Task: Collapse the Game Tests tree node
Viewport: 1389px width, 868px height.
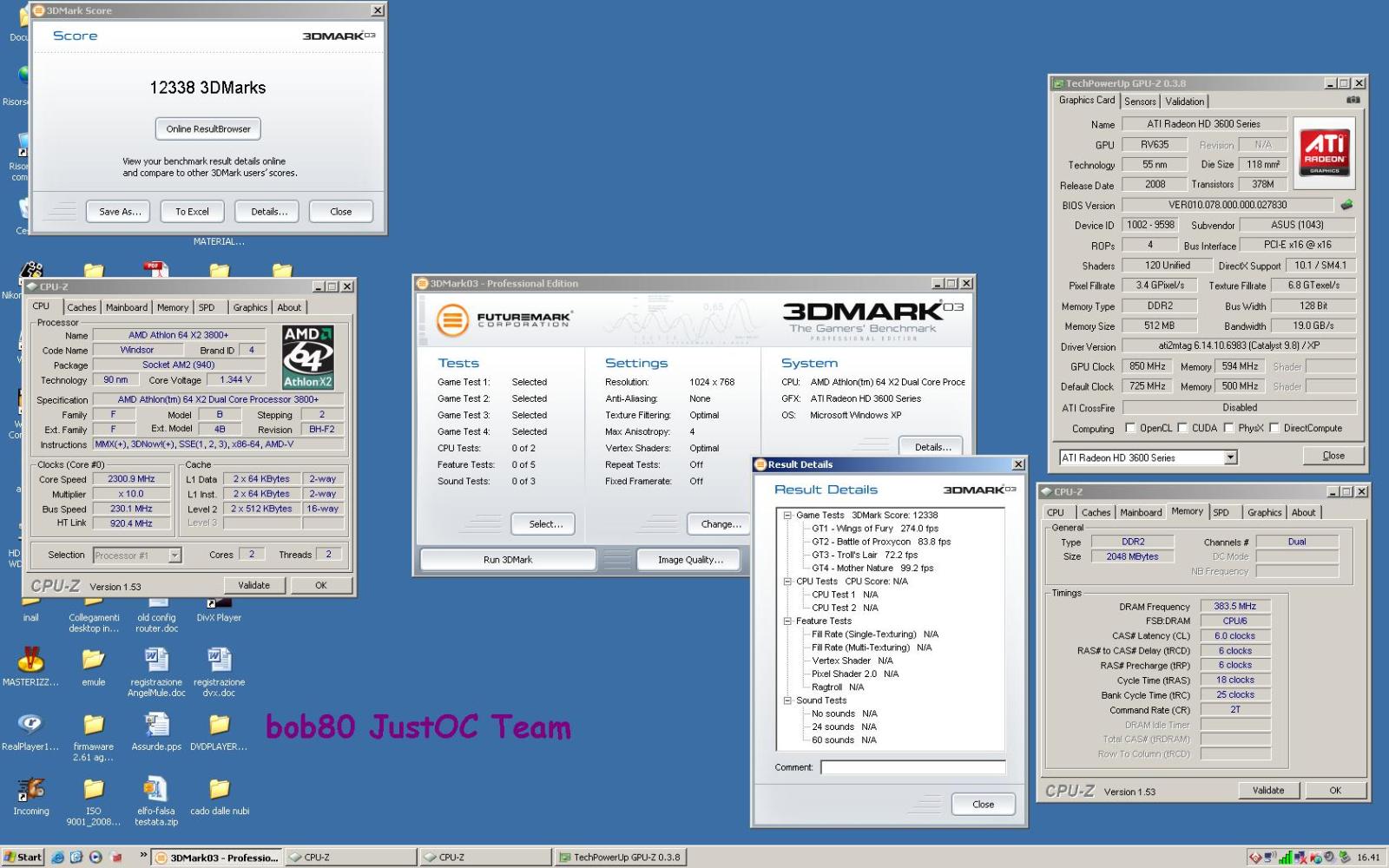Action: pos(787,515)
